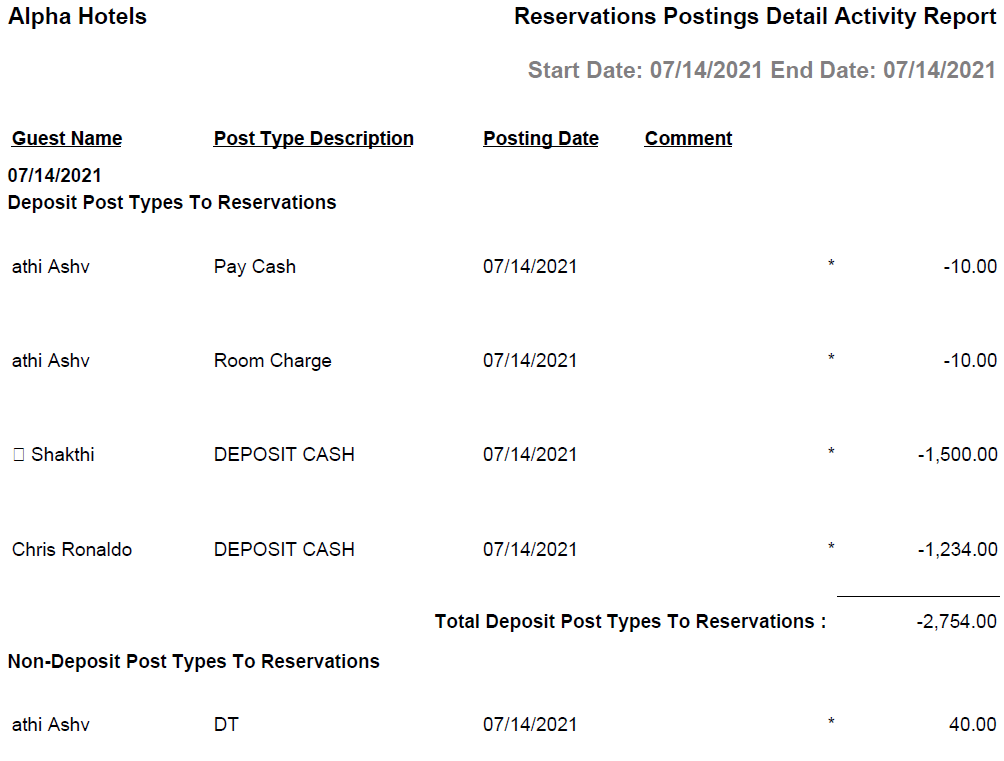This screenshot has width=1004, height=761.
Task: Click the Guest Name column header
Action: [67, 139]
